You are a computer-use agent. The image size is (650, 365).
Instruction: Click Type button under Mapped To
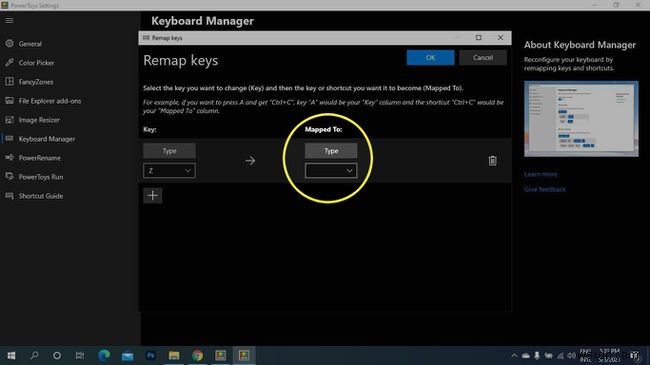[331, 151]
